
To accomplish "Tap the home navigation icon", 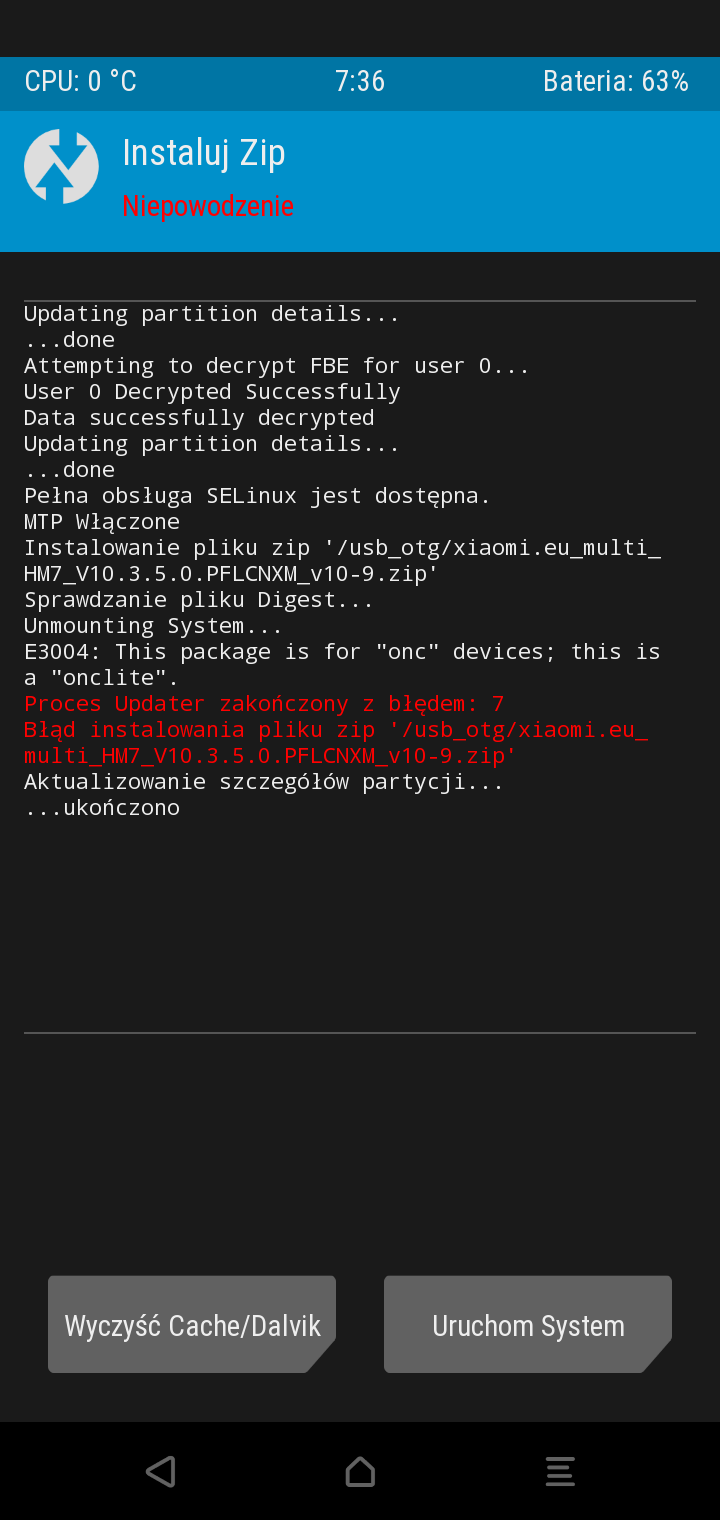I will (360, 1472).
